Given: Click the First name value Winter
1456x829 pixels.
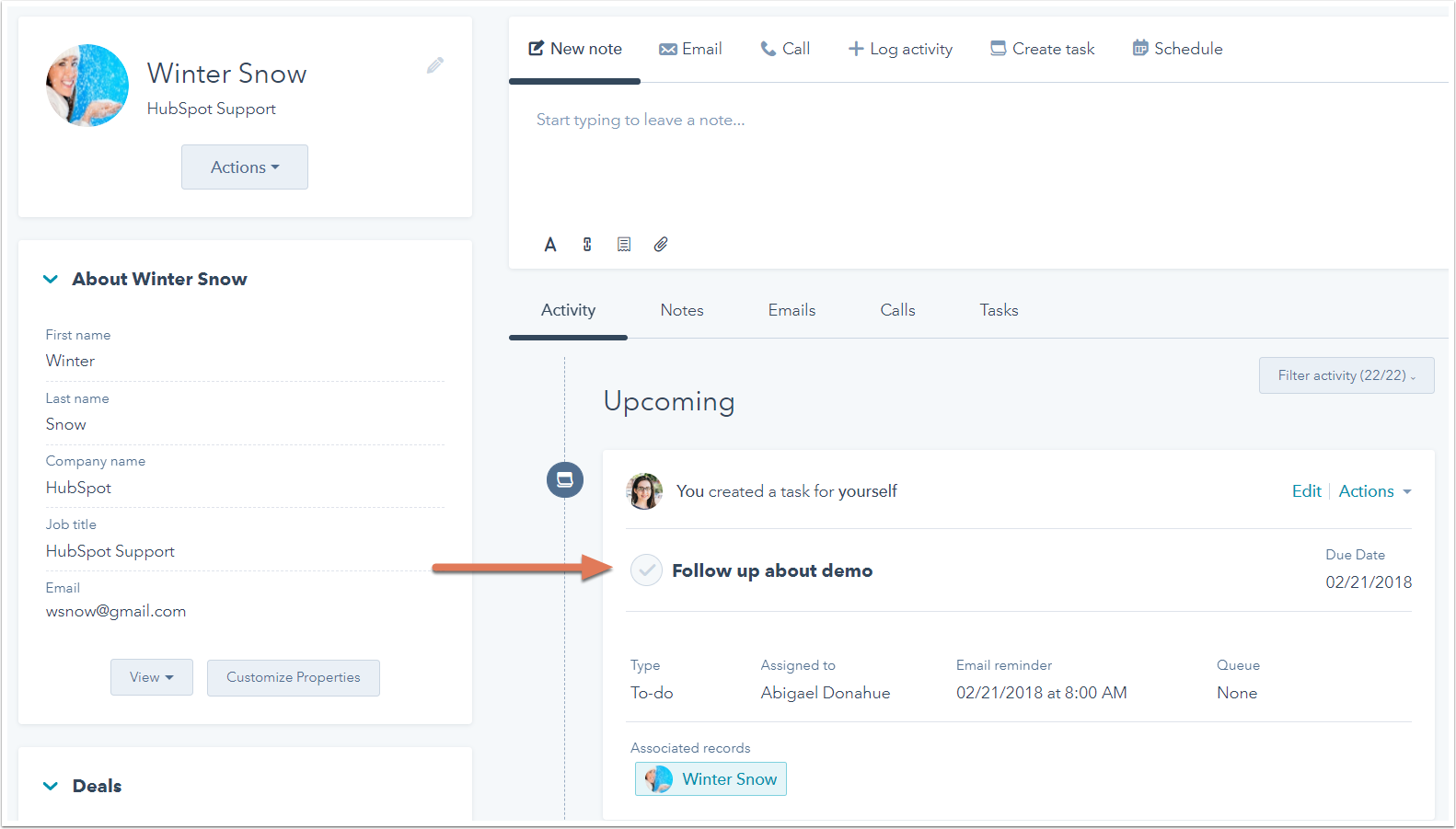Looking at the screenshot, I should (x=70, y=361).
